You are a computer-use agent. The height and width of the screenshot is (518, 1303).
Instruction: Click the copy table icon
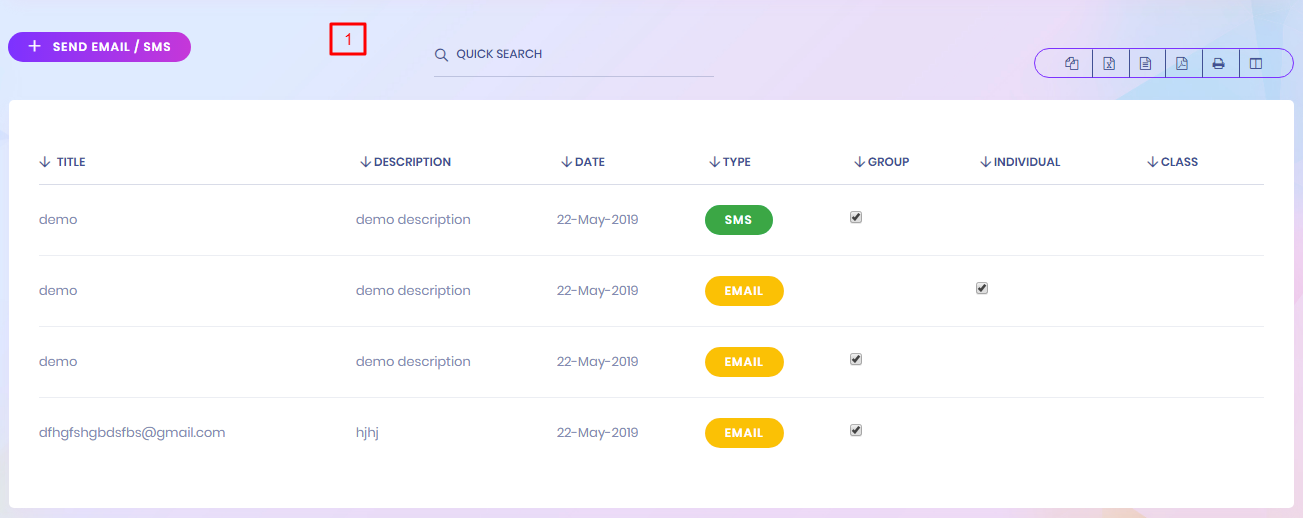click(1072, 64)
